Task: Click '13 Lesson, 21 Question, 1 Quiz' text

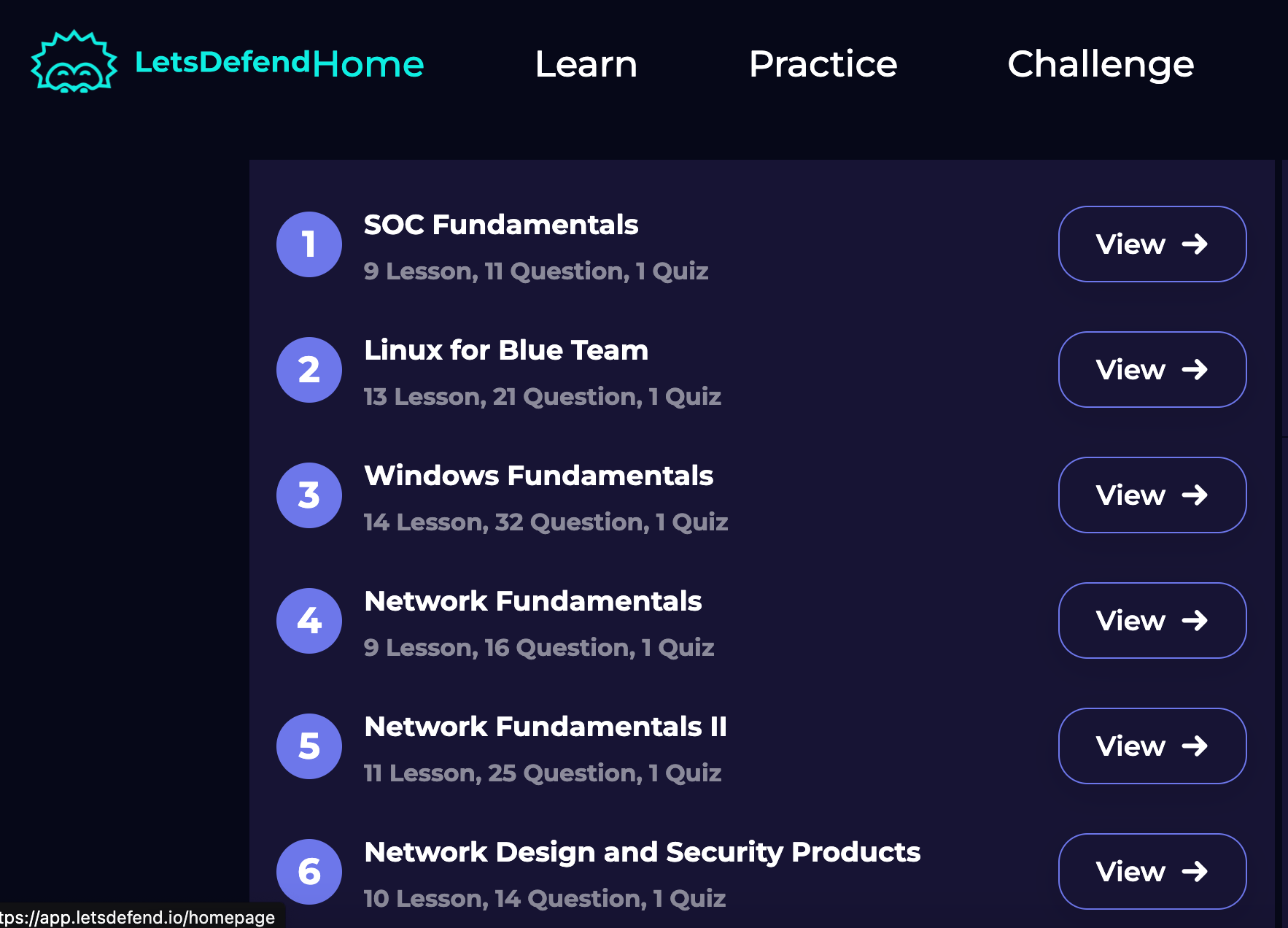Action: (543, 397)
